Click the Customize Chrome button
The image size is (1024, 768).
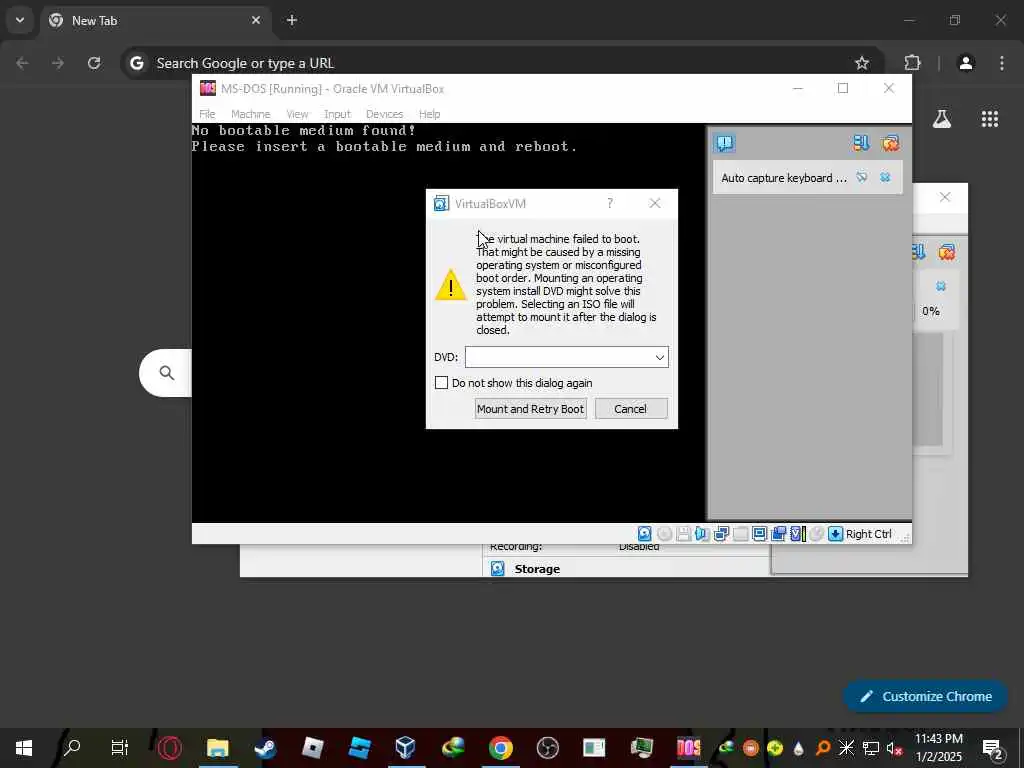(x=925, y=696)
